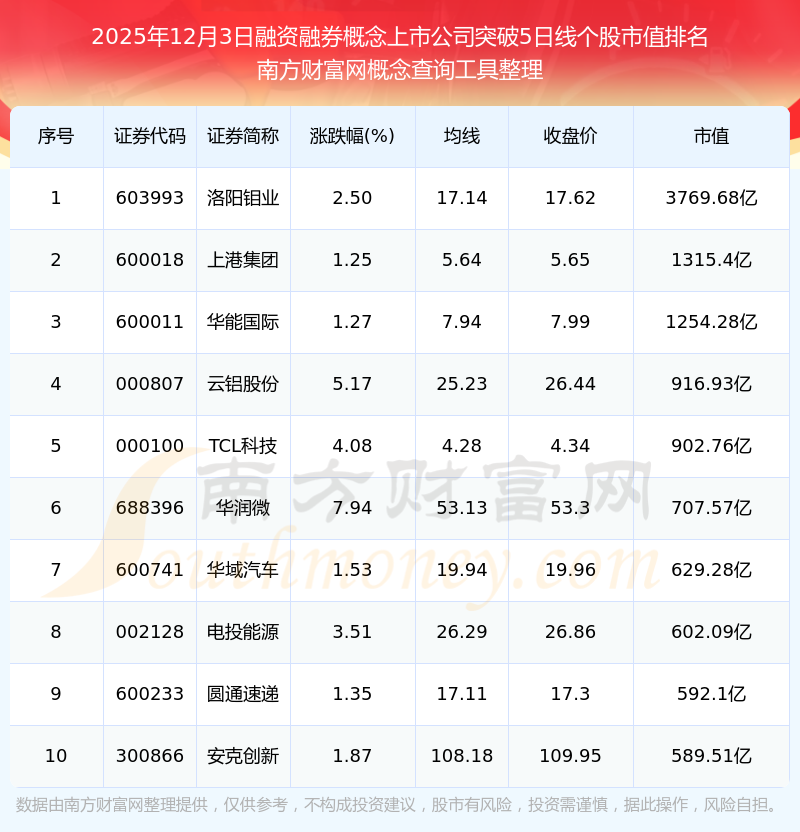Click moving average value 5.64

(x=462, y=260)
